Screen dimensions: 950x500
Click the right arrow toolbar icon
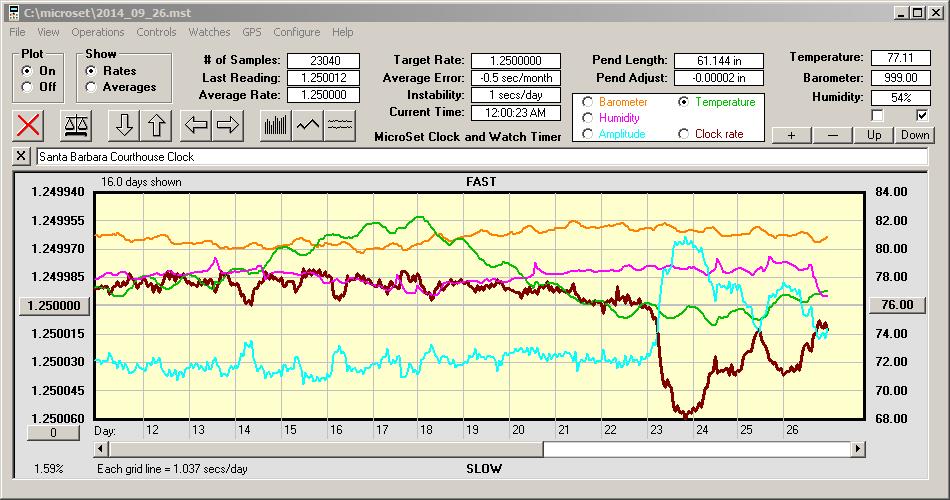coord(228,125)
